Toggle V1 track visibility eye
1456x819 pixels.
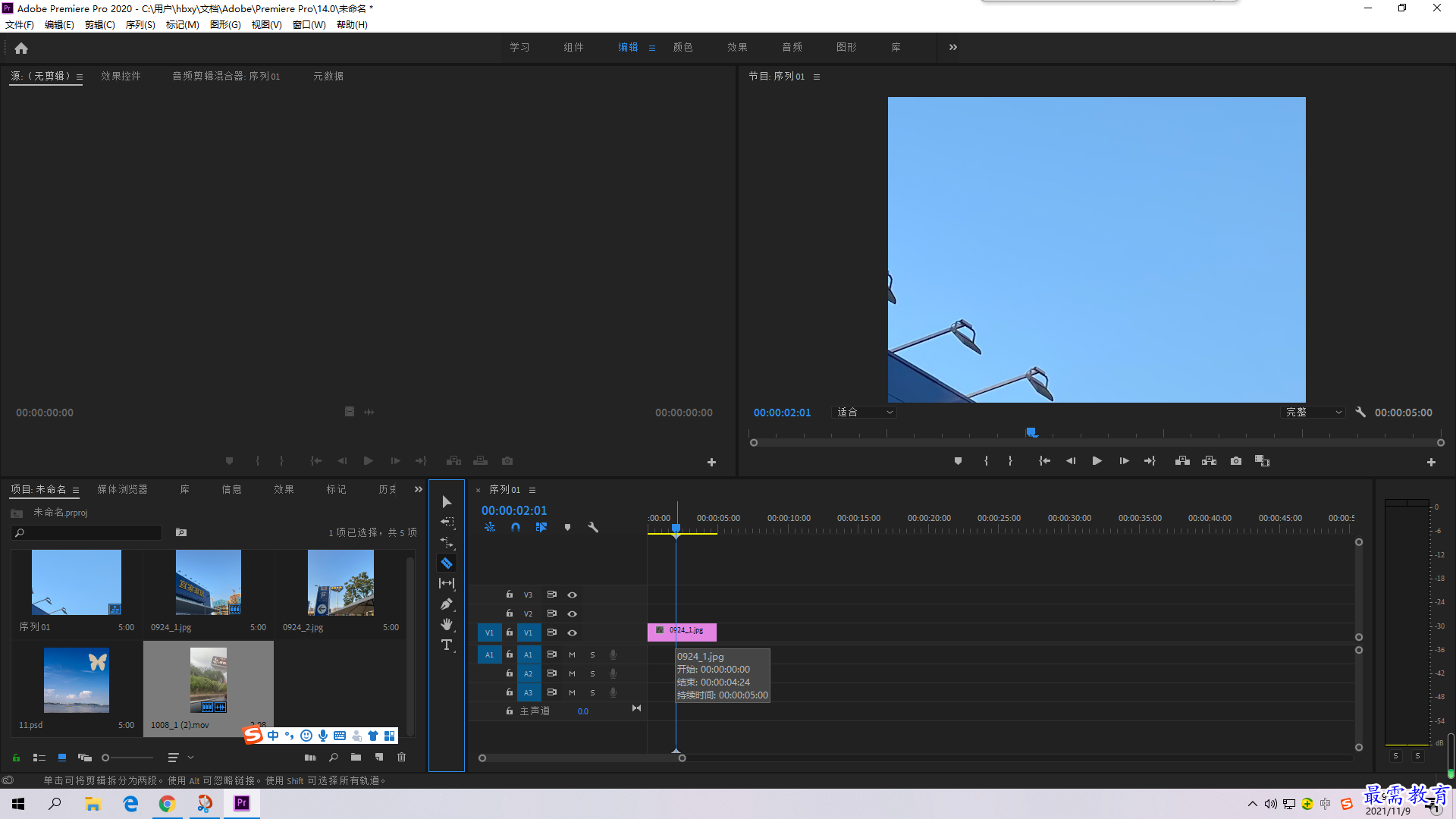coord(573,632)
